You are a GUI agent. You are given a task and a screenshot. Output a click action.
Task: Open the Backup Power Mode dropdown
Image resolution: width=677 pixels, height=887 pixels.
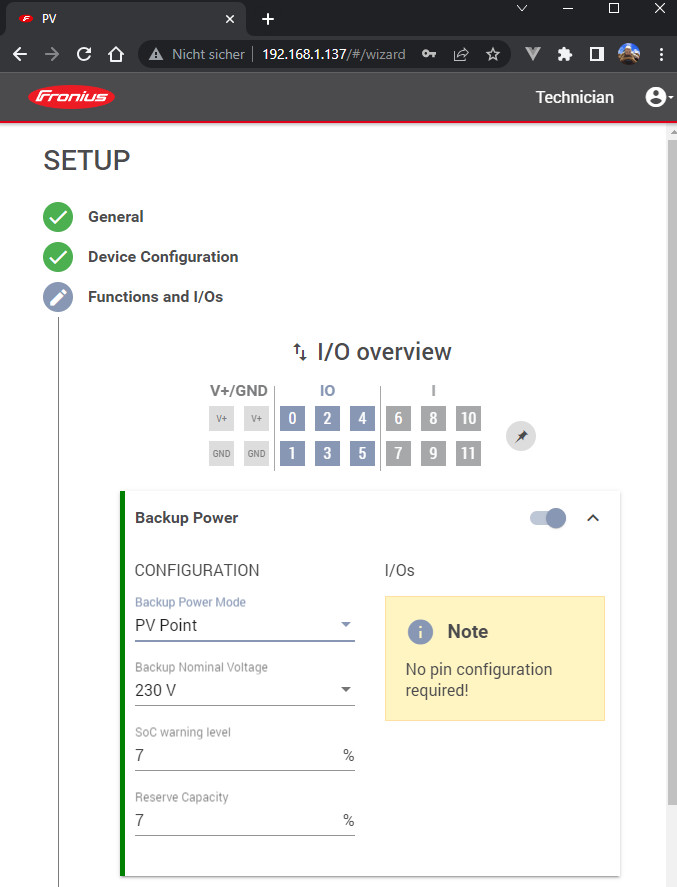pyautogui.click(x=245, y=625)
